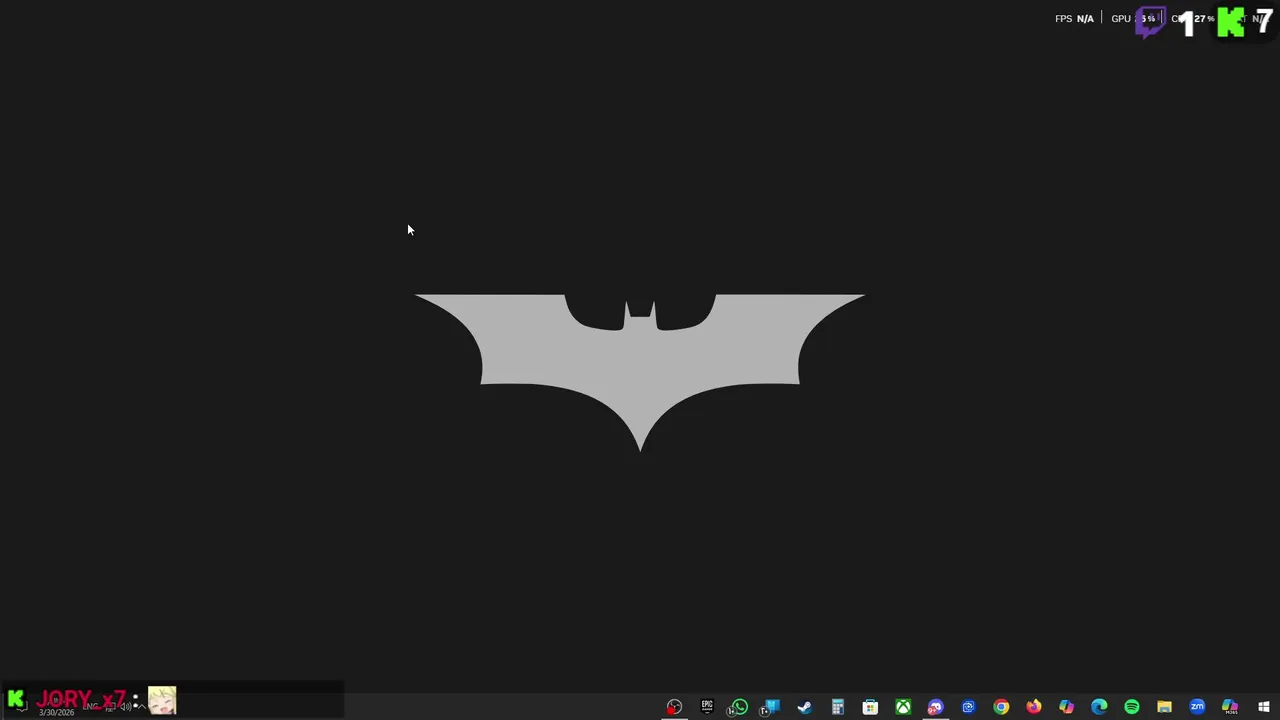Open Microsoft Copilot icon
The height and width of the screenshot is (720, 1280).
[x=1066, y=707]
